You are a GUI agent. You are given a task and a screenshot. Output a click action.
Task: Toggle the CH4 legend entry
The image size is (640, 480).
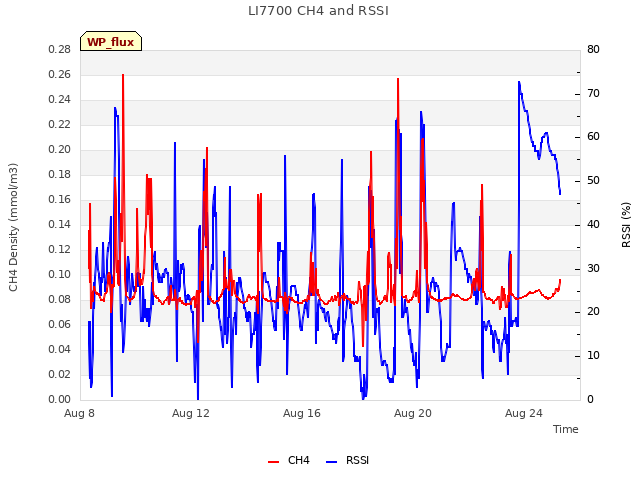pos(289,460)
